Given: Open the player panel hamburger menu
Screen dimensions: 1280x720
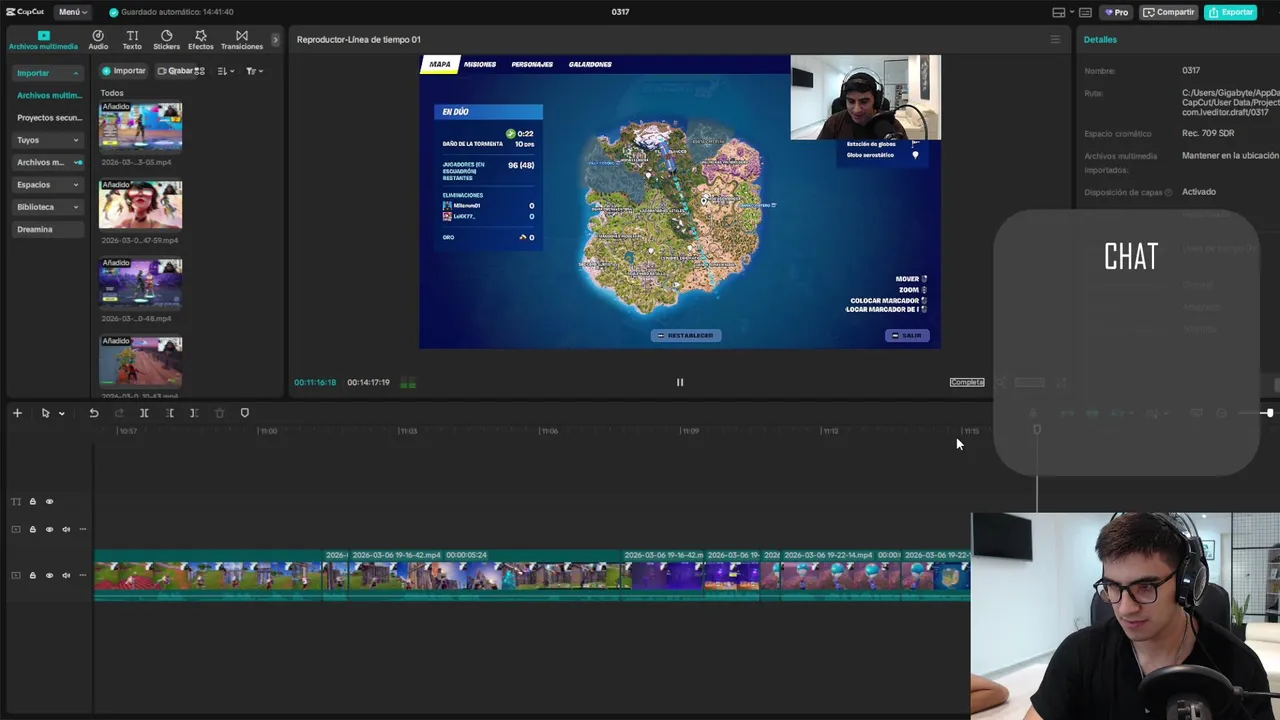Looking at the screenshot, I should (1054, 40).
